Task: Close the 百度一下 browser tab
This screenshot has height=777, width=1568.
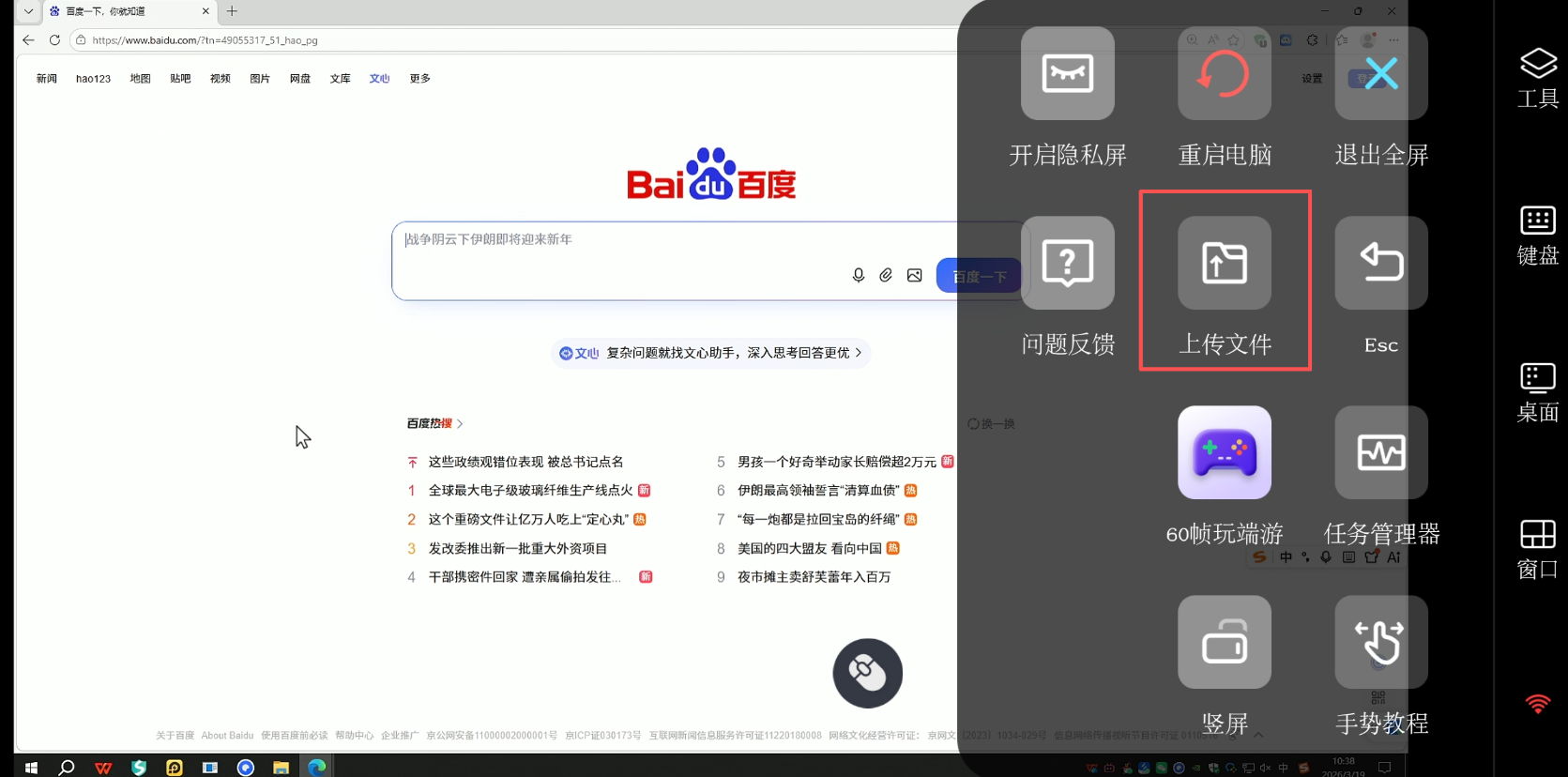Action: [x=206, y=11]
